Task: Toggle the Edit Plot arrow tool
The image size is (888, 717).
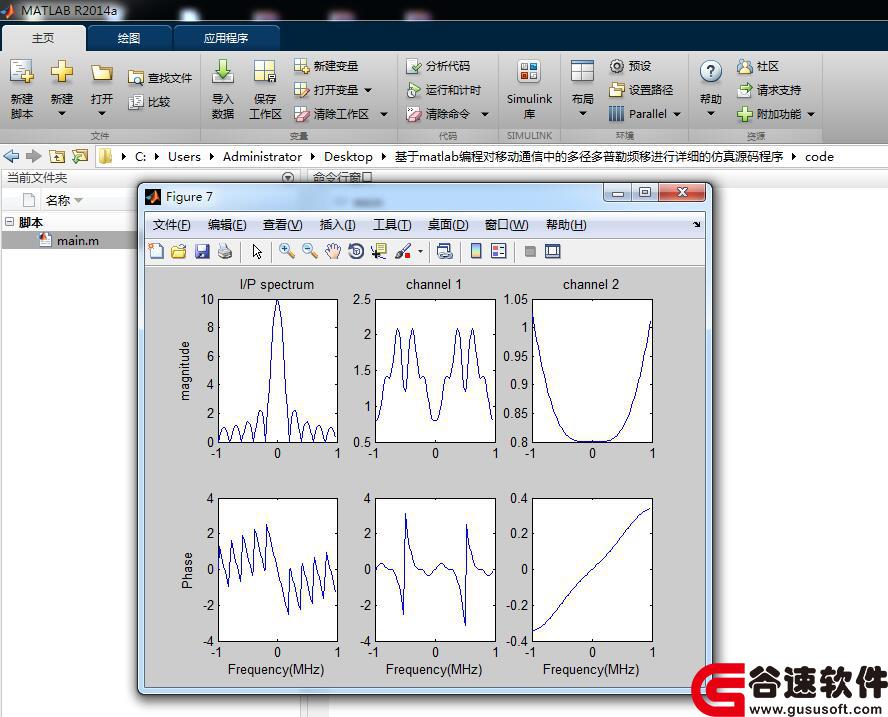Action: point(258,251)
